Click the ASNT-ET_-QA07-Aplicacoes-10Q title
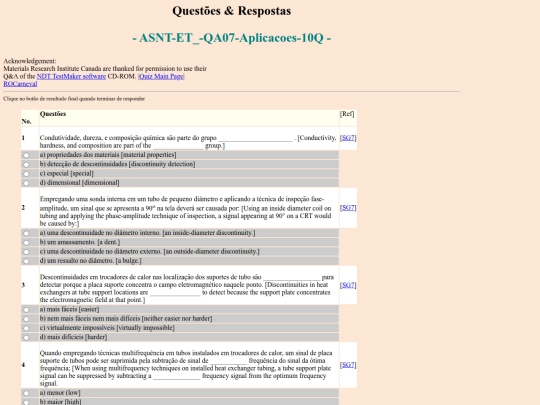 coord(232,38)
